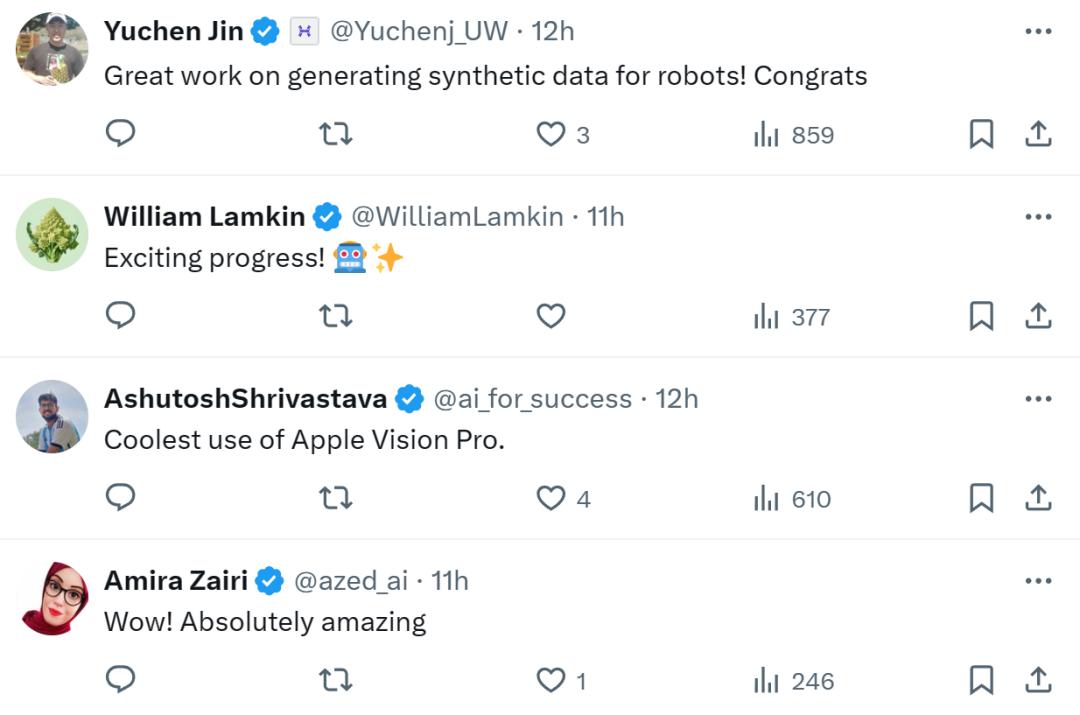Repost William Lamkin's "Exciting progress" tweet

click(335, 316)
